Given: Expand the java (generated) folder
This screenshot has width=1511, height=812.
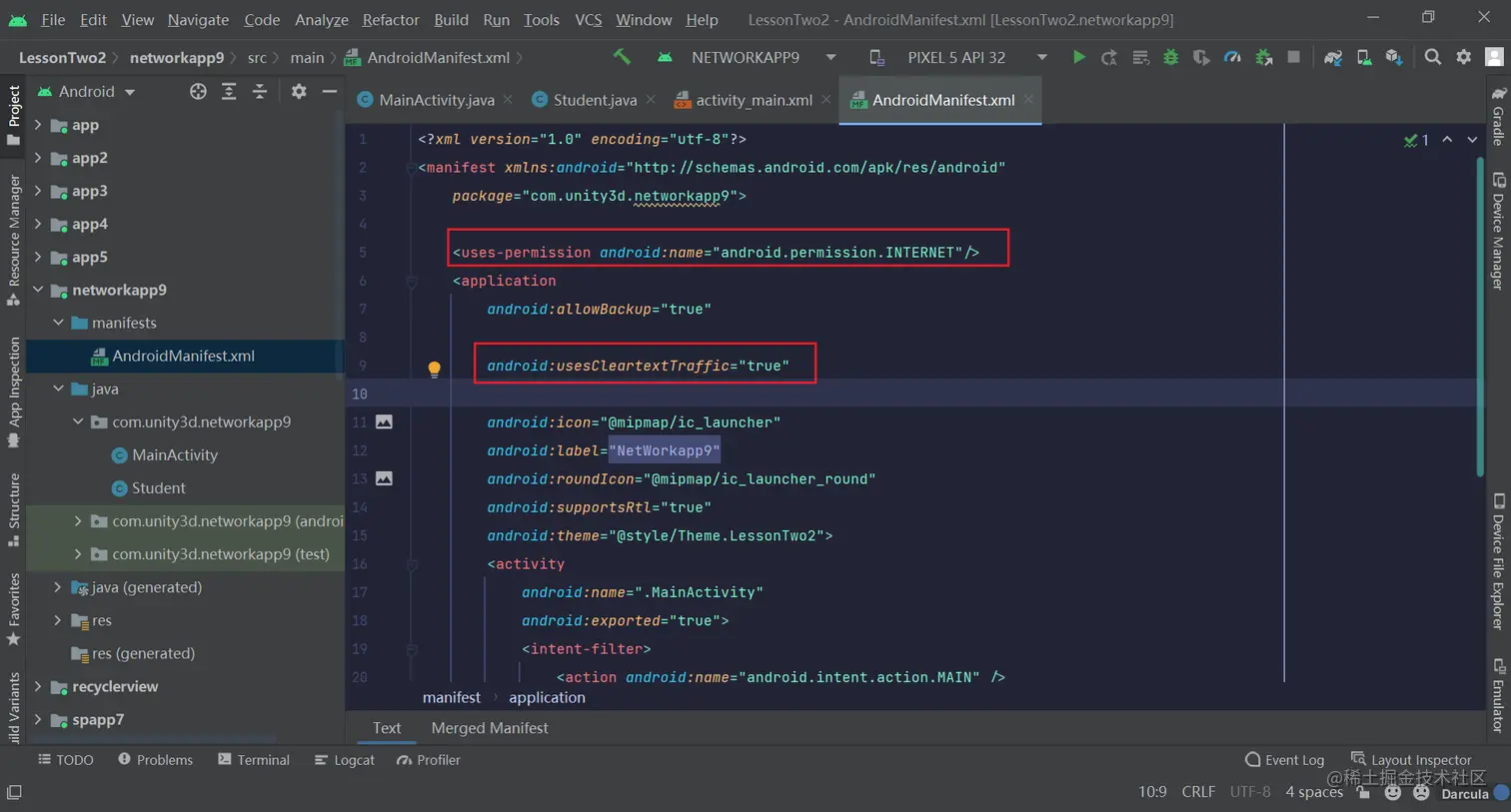Looking at the screenshot, I should [58, 587].
